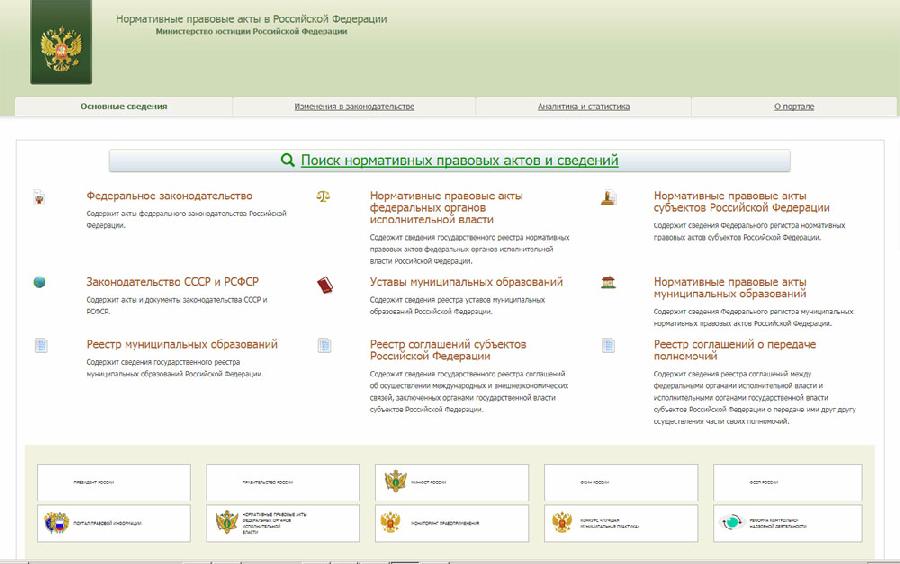The width and height of the screenshot is (900, 564).
Task: Open Нормативные правовые акты федеральных органов исполнительной власти
Action: [446, 208]
